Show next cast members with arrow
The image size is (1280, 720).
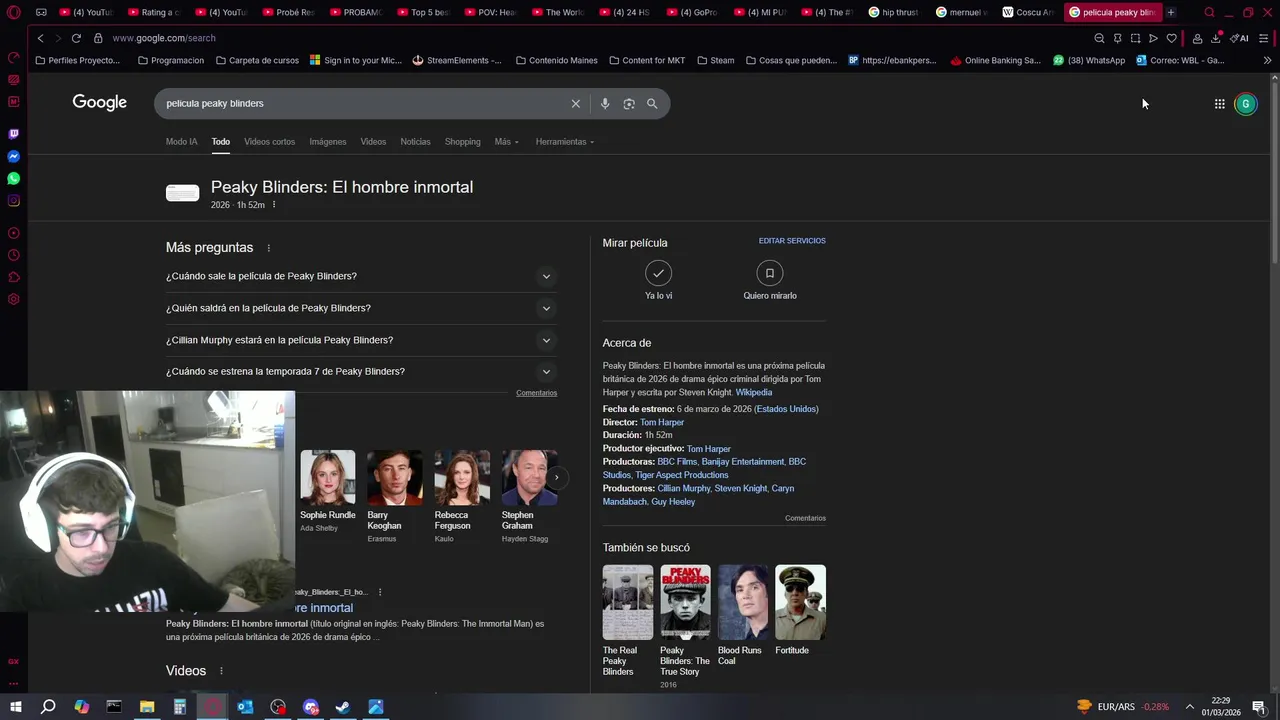556,478
